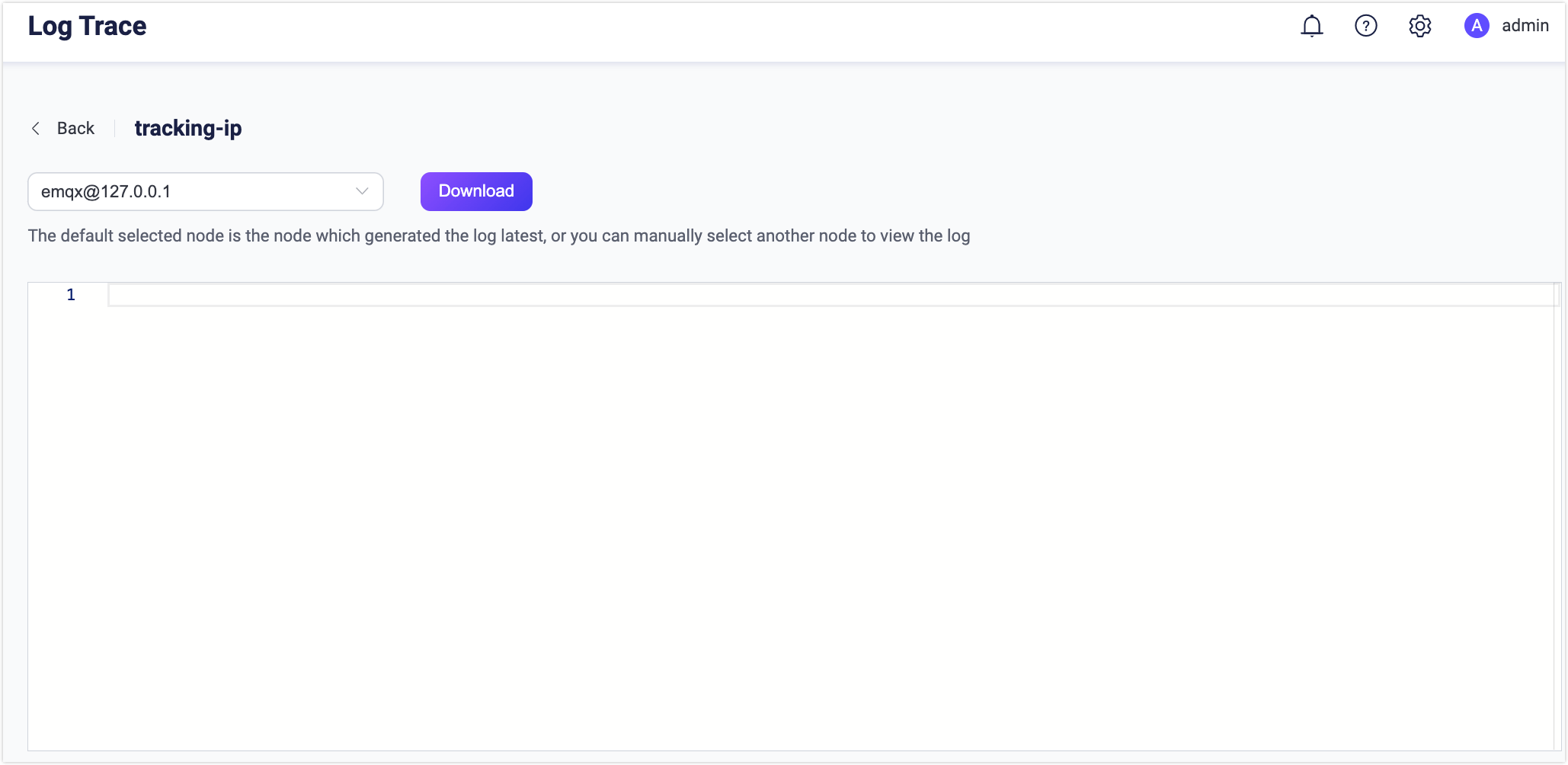The width and height of the screenshot is (1568, 765).
Task: Click the log editor's vertical scrollbar
Action: pyautogui.click(x=1557, y=518)
